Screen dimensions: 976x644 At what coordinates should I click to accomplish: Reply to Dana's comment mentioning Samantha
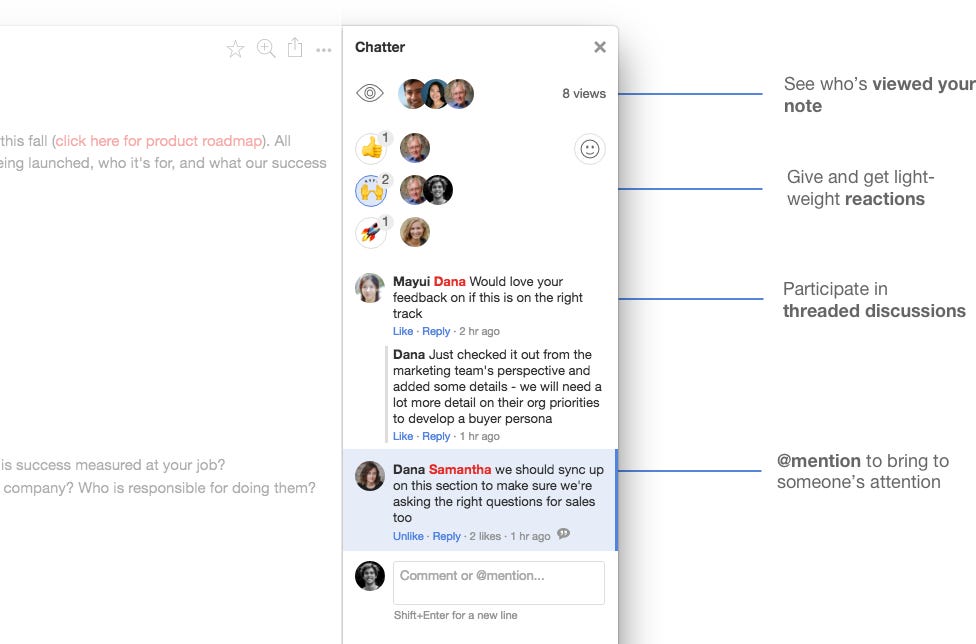pos(446,536)
